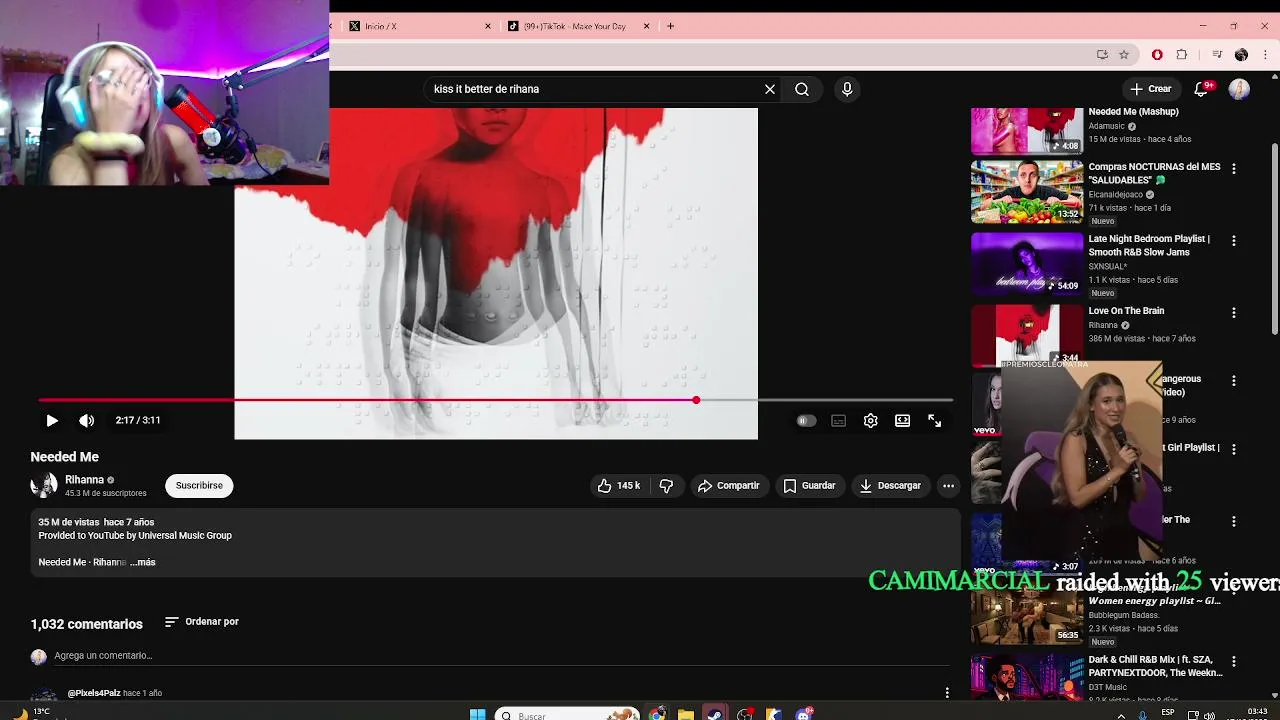
Task: Play the Needed Me video
Action: coord(52,421)
